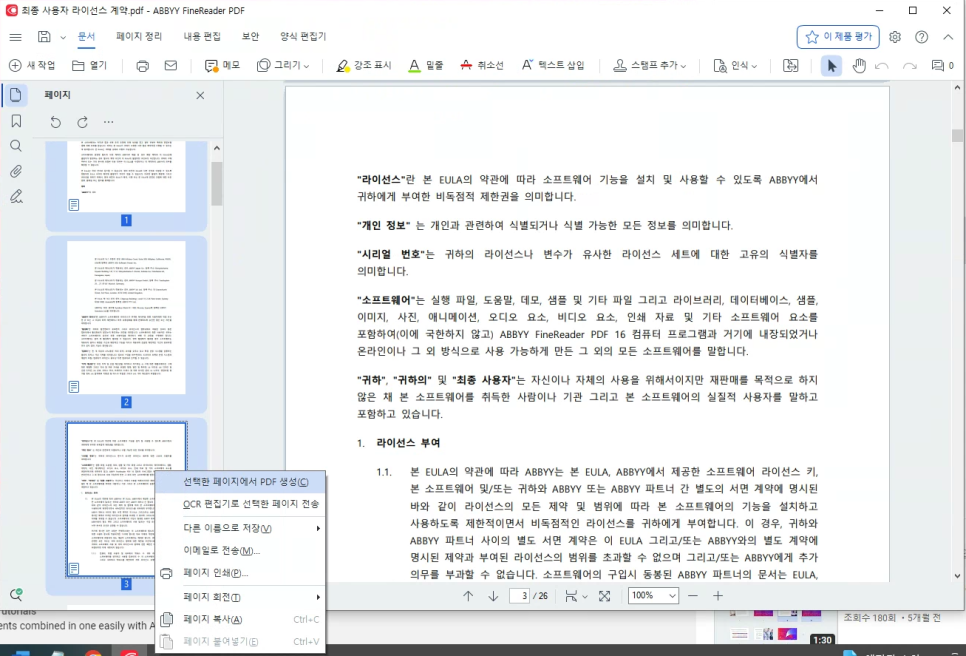Viewport: 966px width, 656px height.
Task: Click the save disk icon
Action: (x=44, y=36)
